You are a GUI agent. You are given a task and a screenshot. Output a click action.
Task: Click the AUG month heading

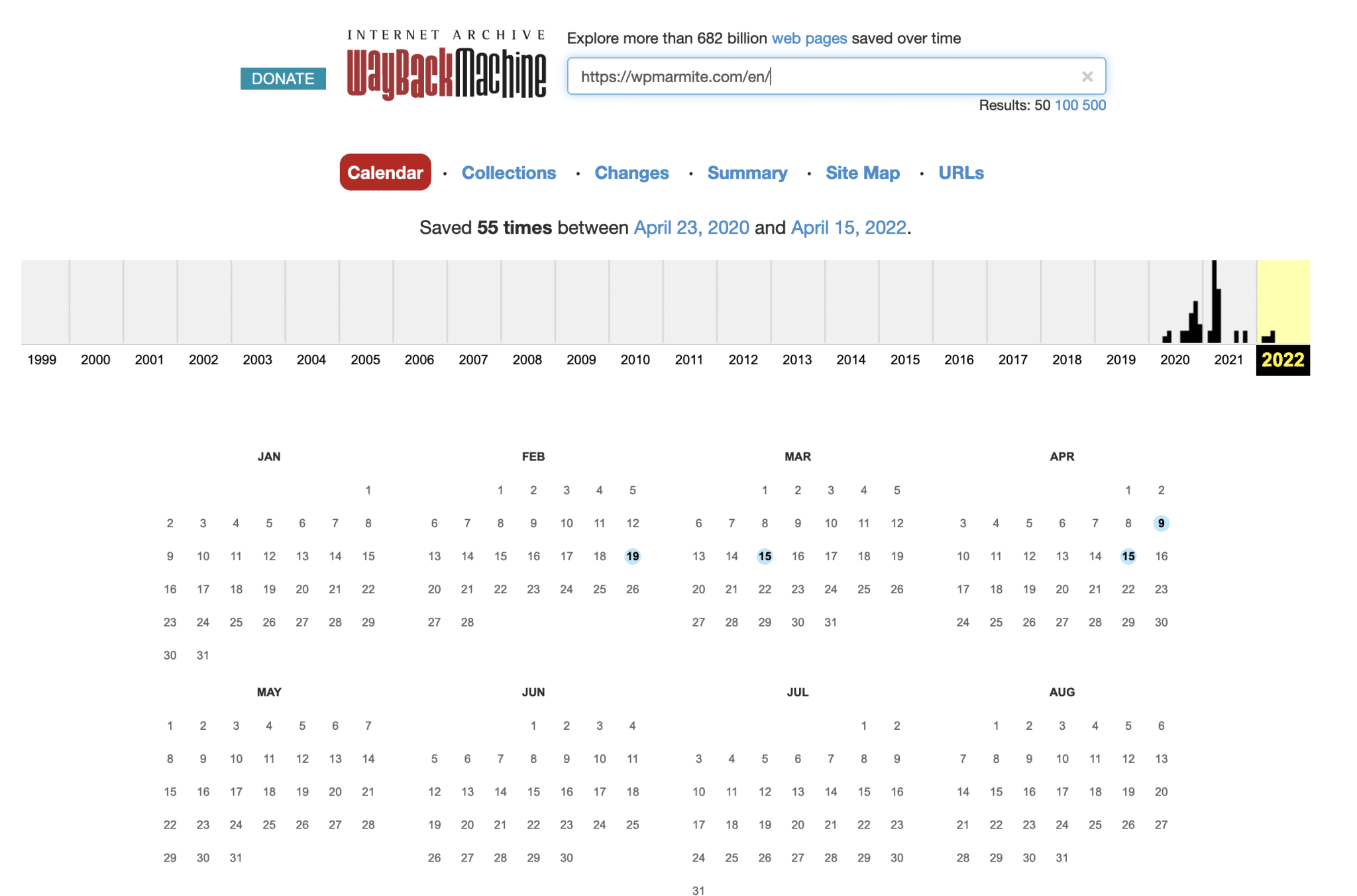[1062, 692]
